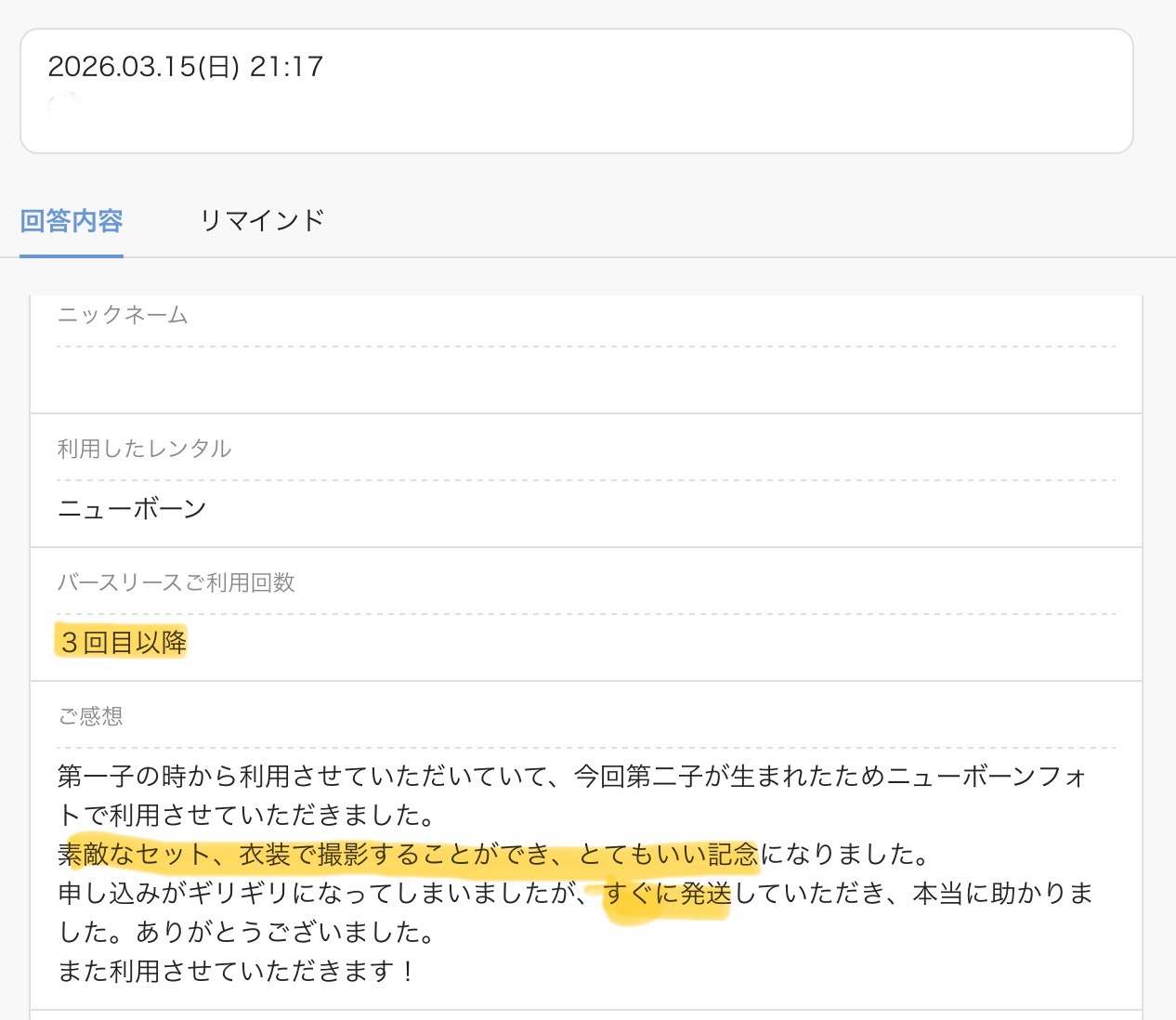Click the ニックネーム field label

(123, 316)
